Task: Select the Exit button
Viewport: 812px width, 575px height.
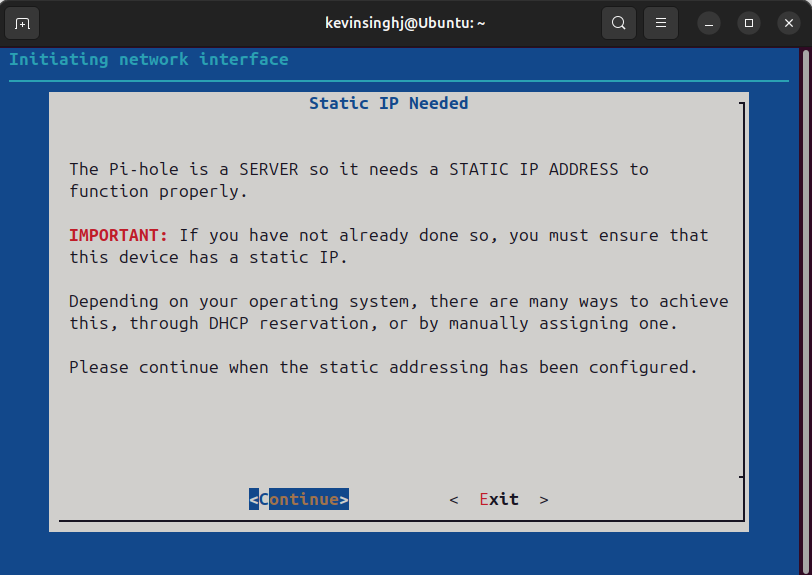Action: tap(499, 499)
